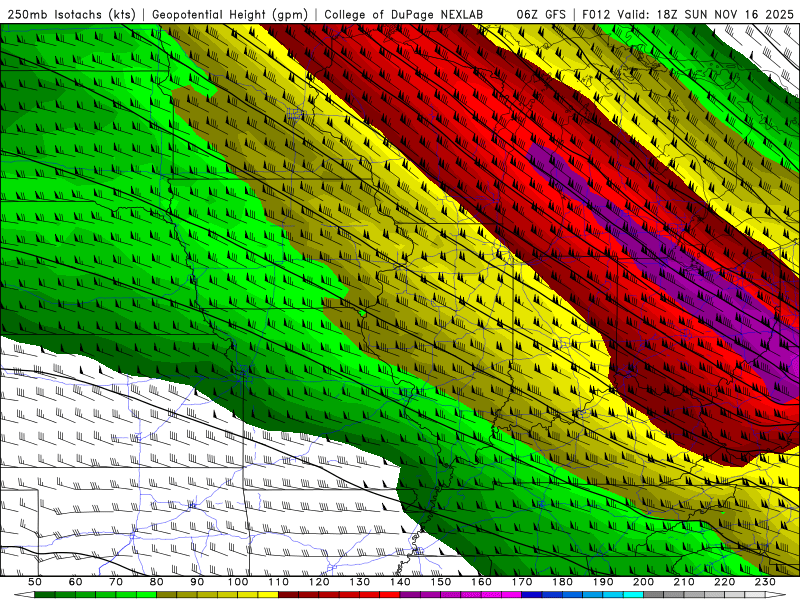Click the 80 value on the color scale

156,582
